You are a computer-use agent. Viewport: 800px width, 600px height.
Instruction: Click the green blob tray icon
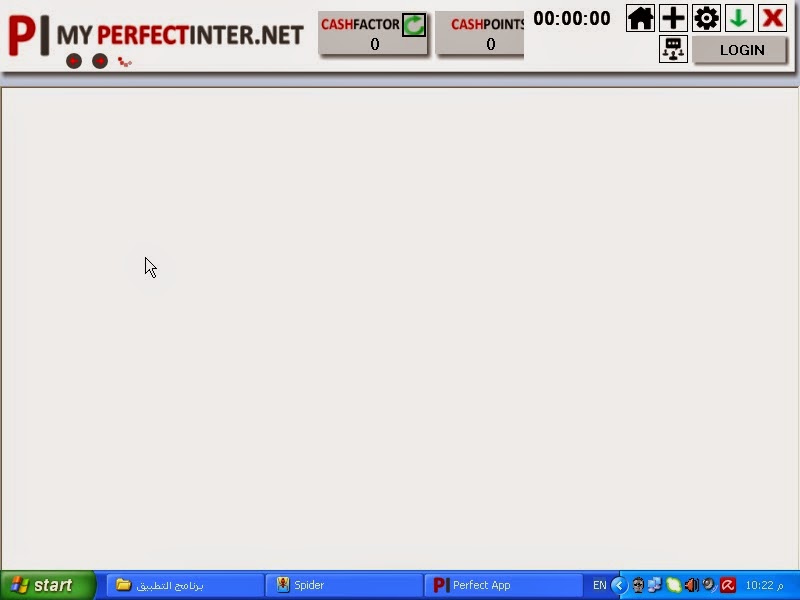click(673, 585)
